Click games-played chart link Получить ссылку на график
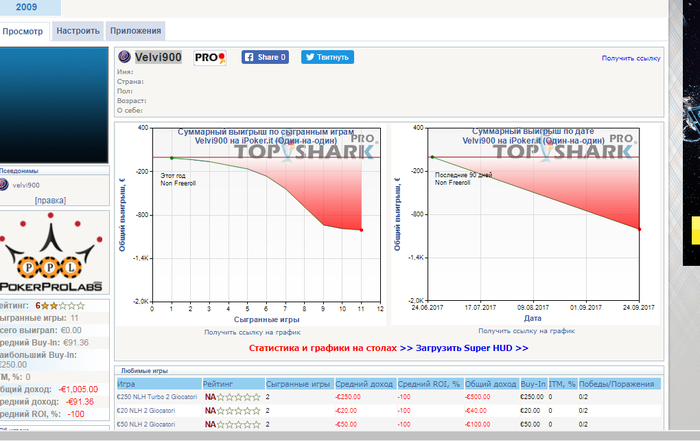Viewport: 700px width, 441px height. 252,332
